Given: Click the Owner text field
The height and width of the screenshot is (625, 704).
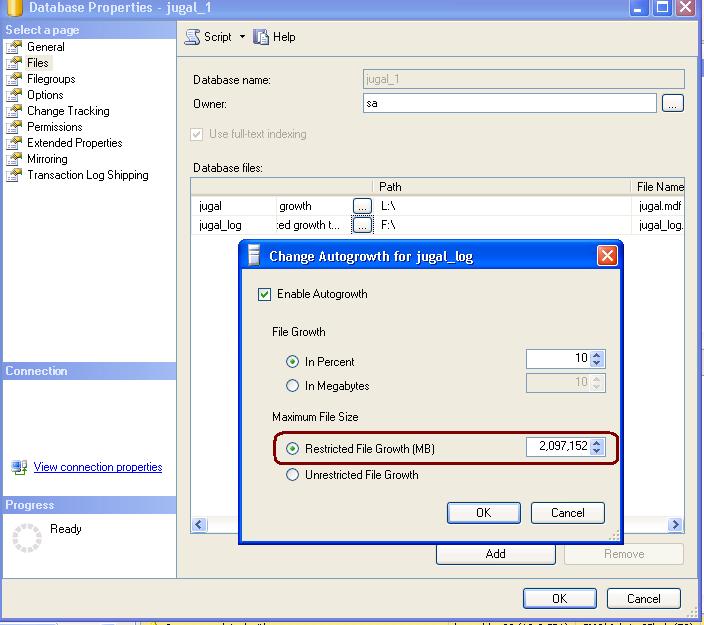Looking at the screenshot, I should pyautogui.click(x=509, y=103).
